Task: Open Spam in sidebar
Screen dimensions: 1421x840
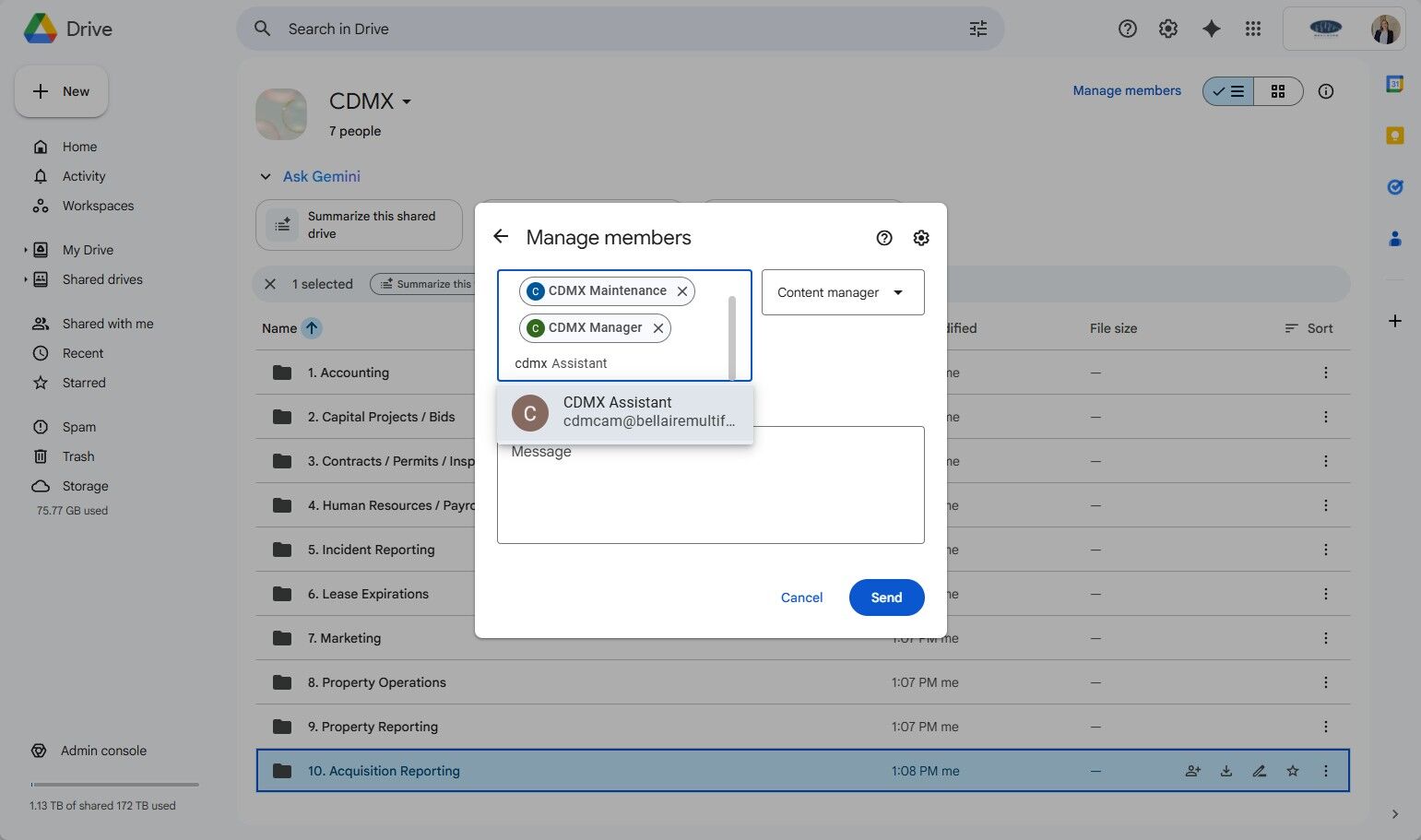Action: click(x=79, y=427)
